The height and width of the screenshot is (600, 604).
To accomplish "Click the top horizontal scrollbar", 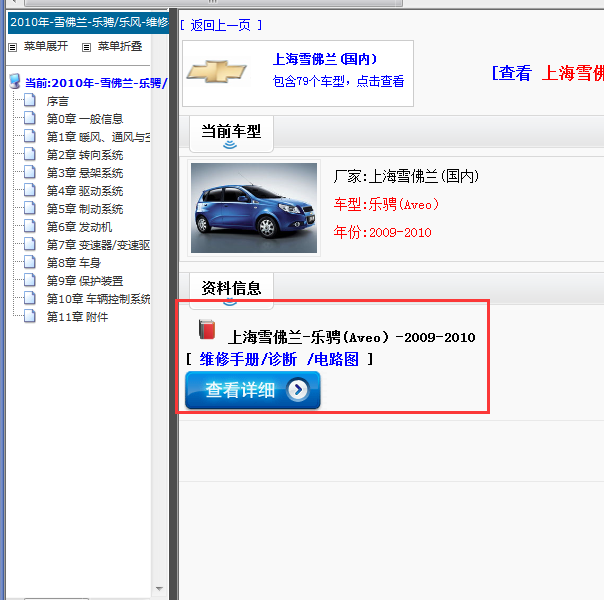I will pos(213,2).
